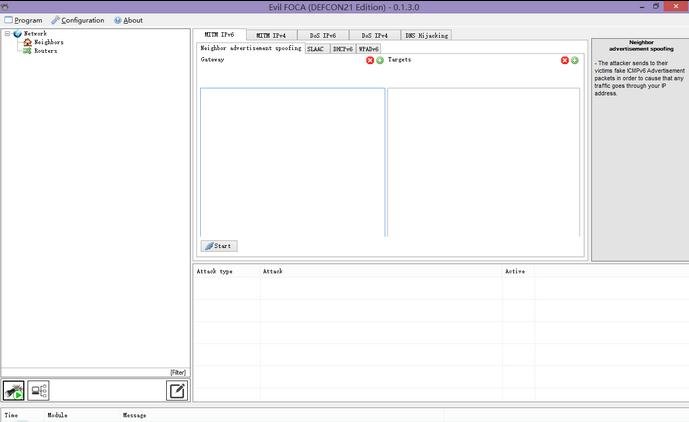Add a target with the green plus icon
Screen dimensions: 689x422
point(575,60)
